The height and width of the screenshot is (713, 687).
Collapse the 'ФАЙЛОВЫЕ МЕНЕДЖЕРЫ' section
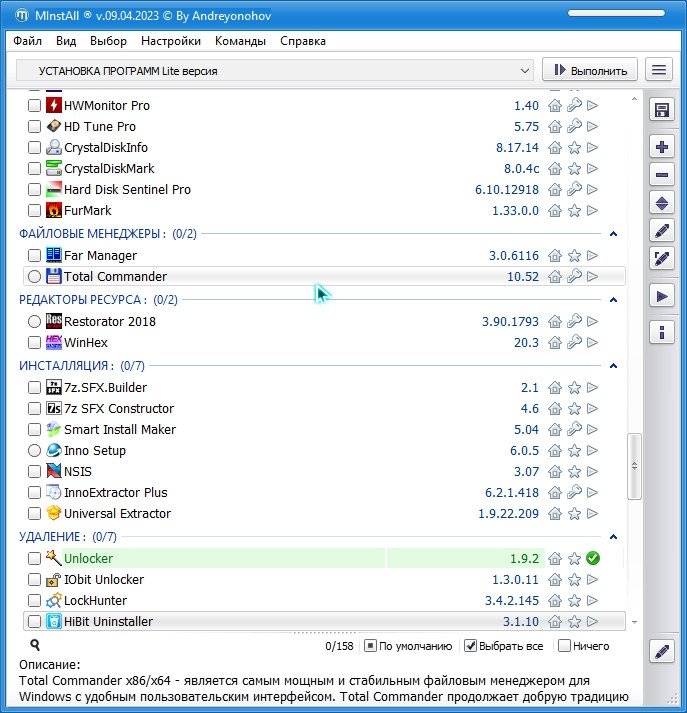[x=613, y=234]
